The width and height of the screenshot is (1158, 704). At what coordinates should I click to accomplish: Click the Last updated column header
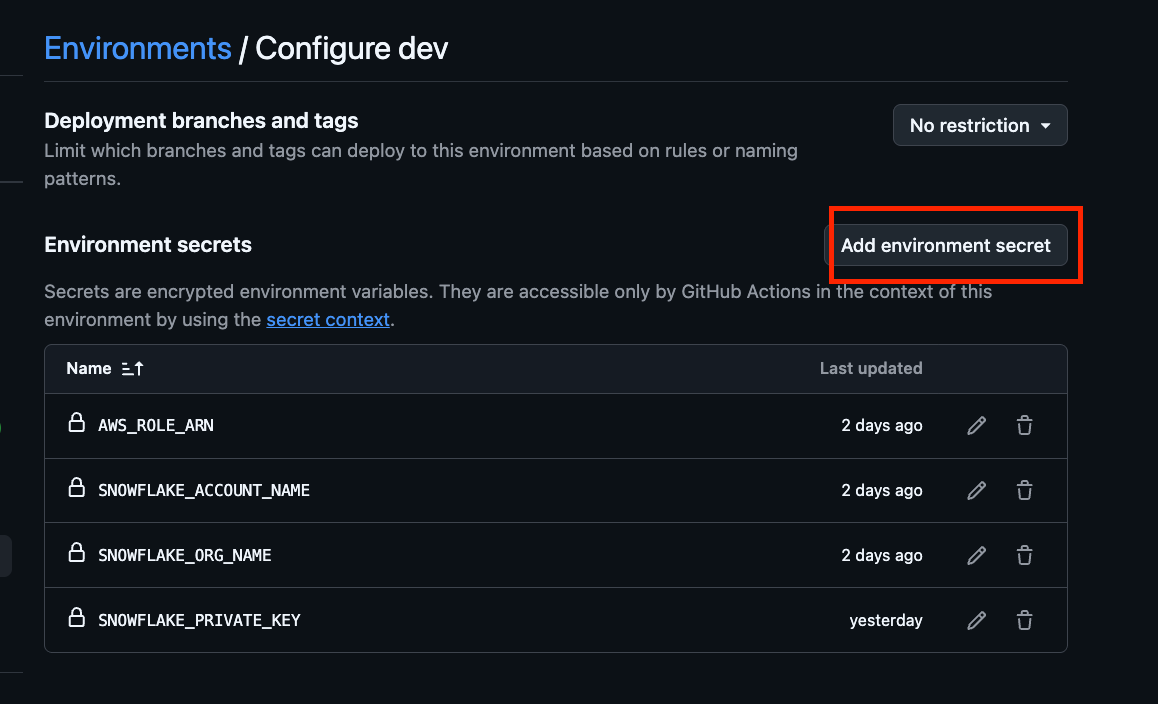870,369
